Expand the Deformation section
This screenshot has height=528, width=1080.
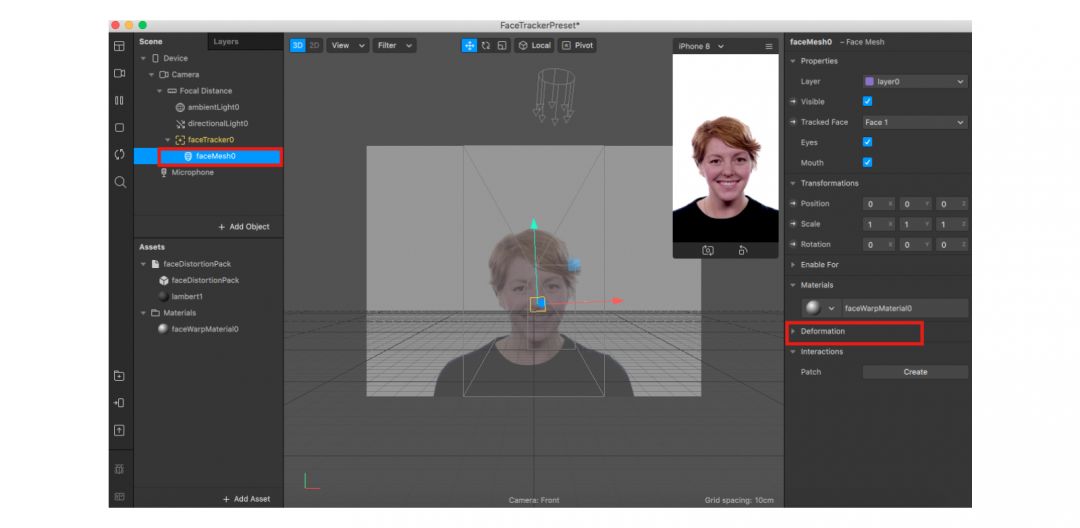pyautogui.click(x=822, y=331)
